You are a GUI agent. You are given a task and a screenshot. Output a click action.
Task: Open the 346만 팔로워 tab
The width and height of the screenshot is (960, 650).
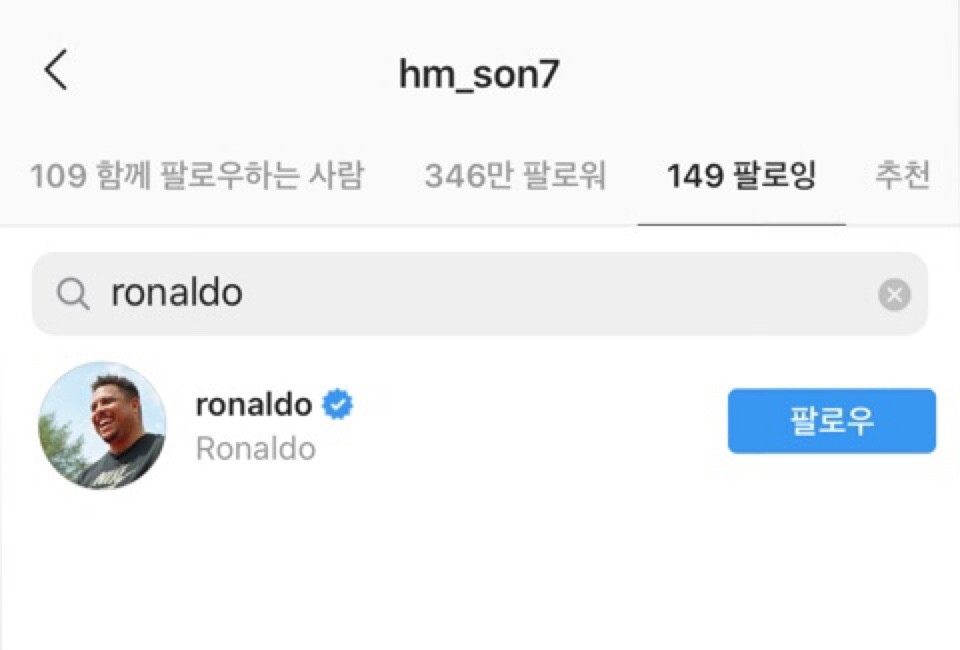[516, 176]
